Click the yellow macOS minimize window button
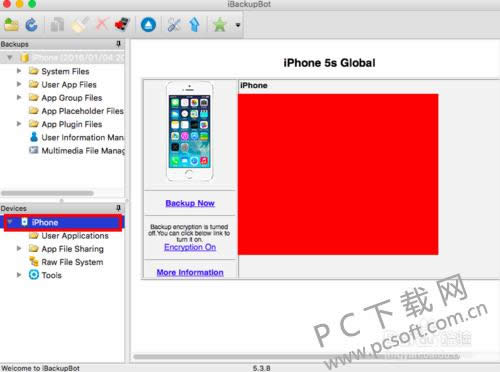The image size is (500, 372). coord(19,3)
